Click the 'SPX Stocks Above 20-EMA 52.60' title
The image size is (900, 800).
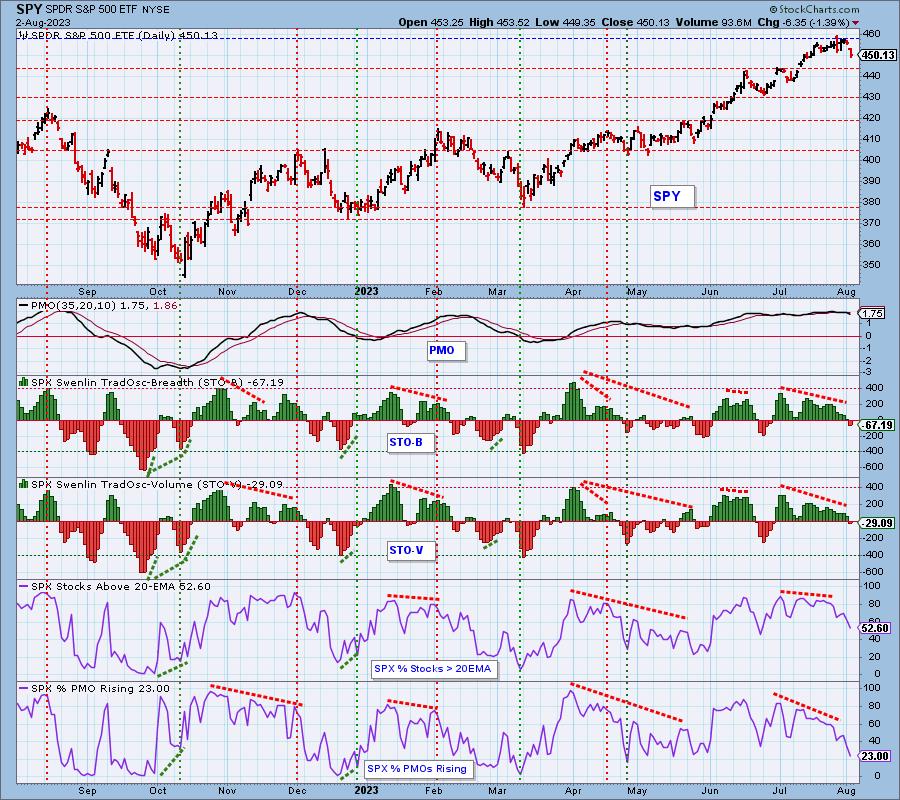121,587
